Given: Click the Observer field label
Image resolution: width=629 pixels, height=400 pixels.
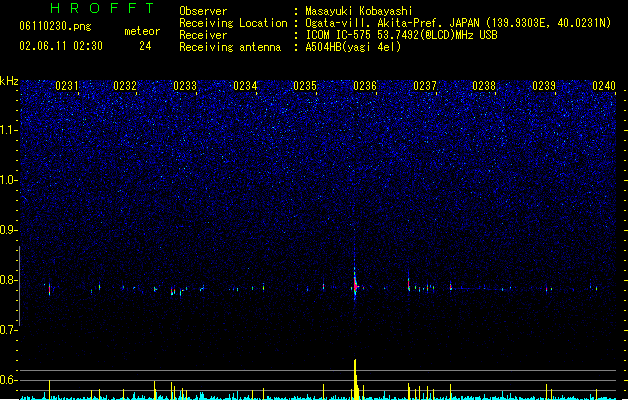Looking at the screenshot, I should tap(203, 11).
